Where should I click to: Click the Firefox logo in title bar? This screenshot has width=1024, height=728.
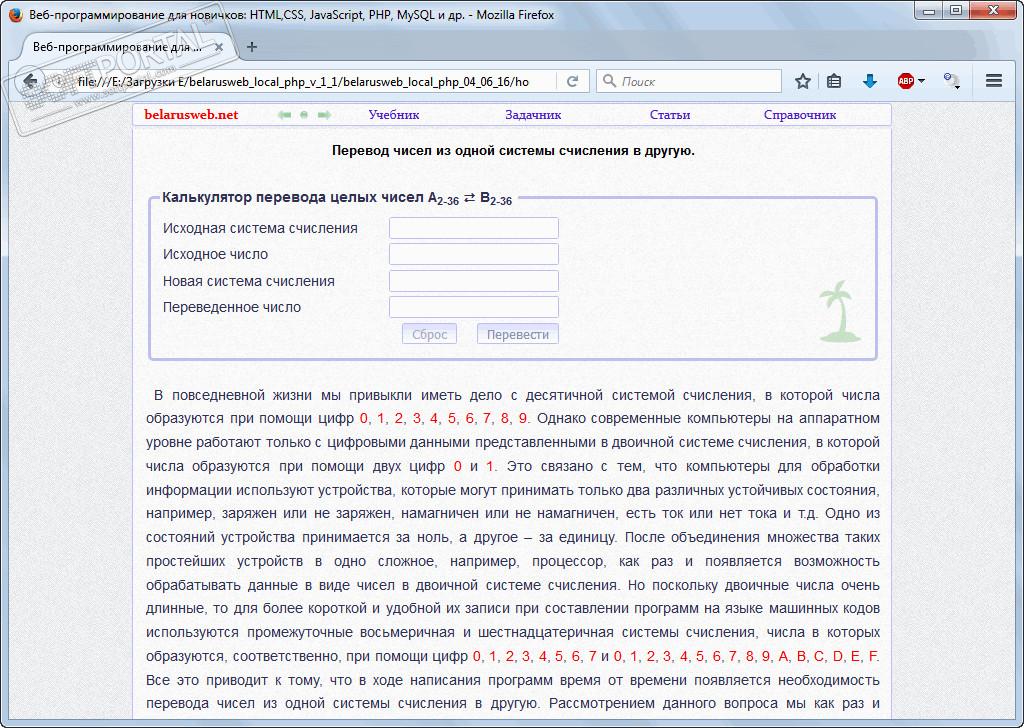click(16, 14)
